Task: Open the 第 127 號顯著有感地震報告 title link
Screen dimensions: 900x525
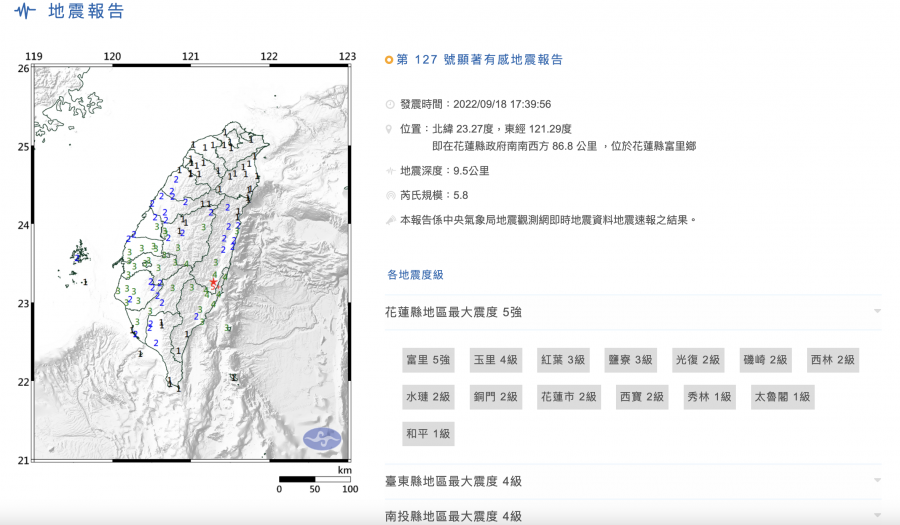Action: (x=480, y=60)
